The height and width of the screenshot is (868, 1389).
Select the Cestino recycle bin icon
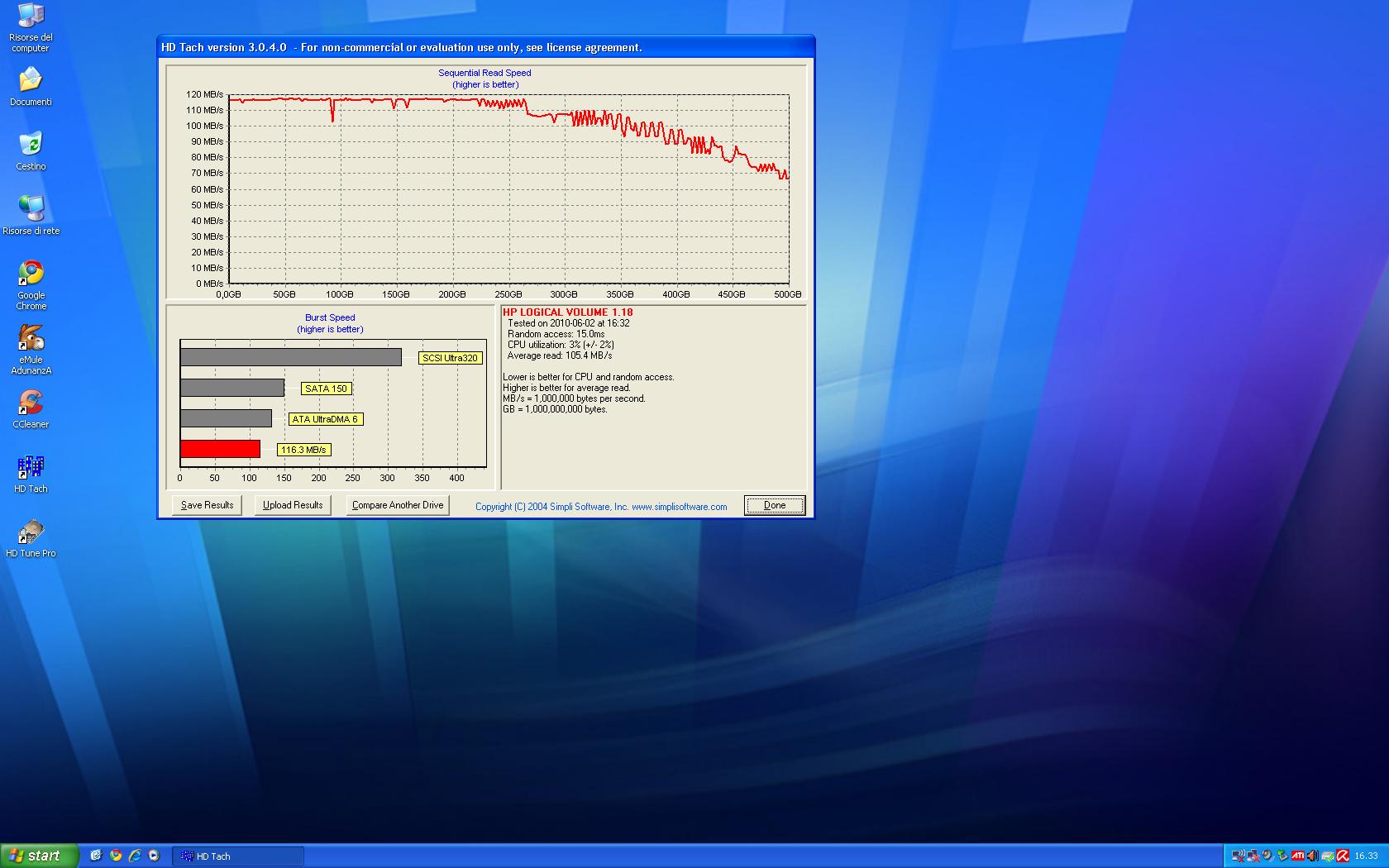[x=31, y=151]
